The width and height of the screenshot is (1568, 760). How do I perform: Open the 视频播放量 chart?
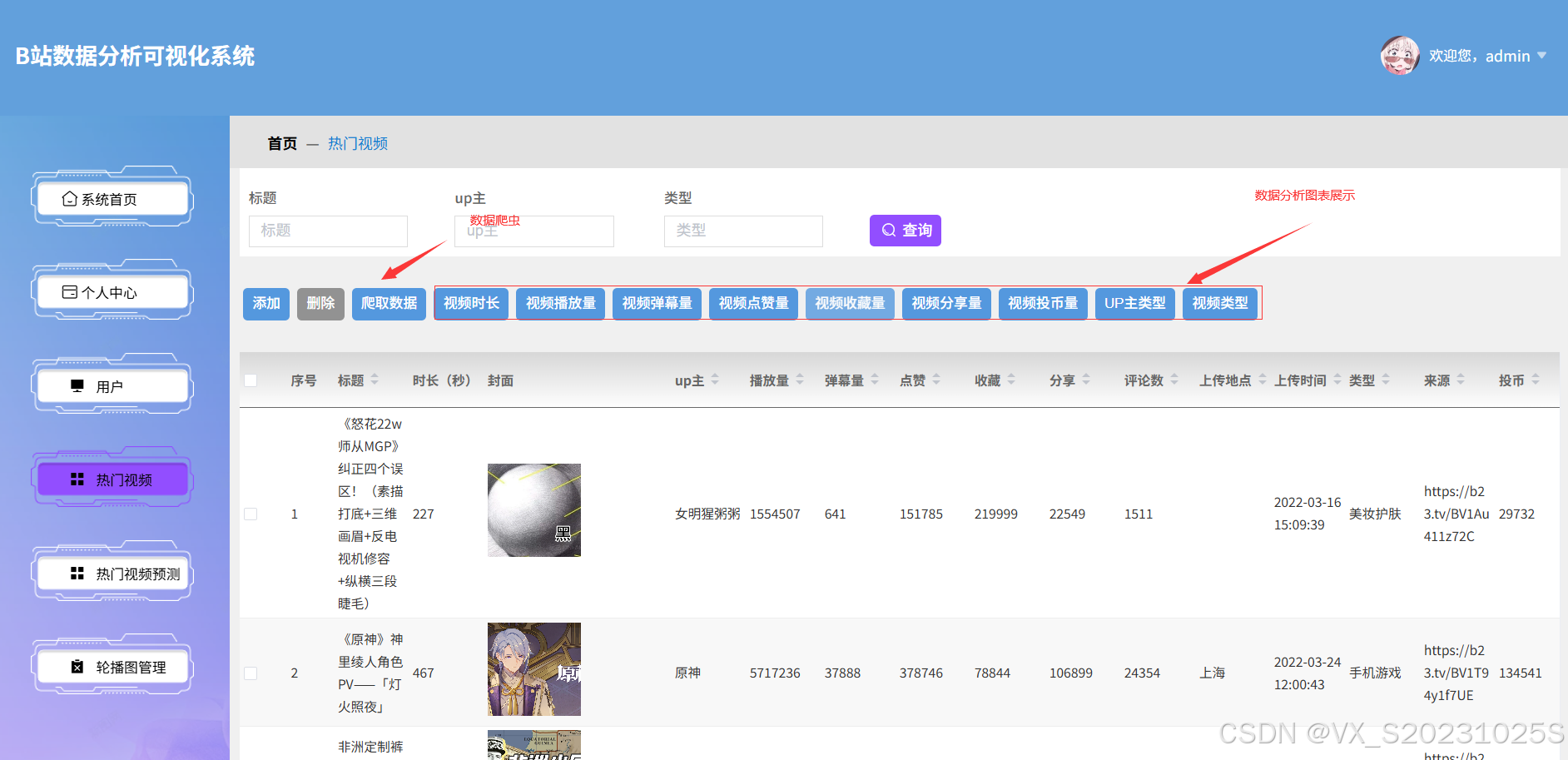[x=561, y=304]
